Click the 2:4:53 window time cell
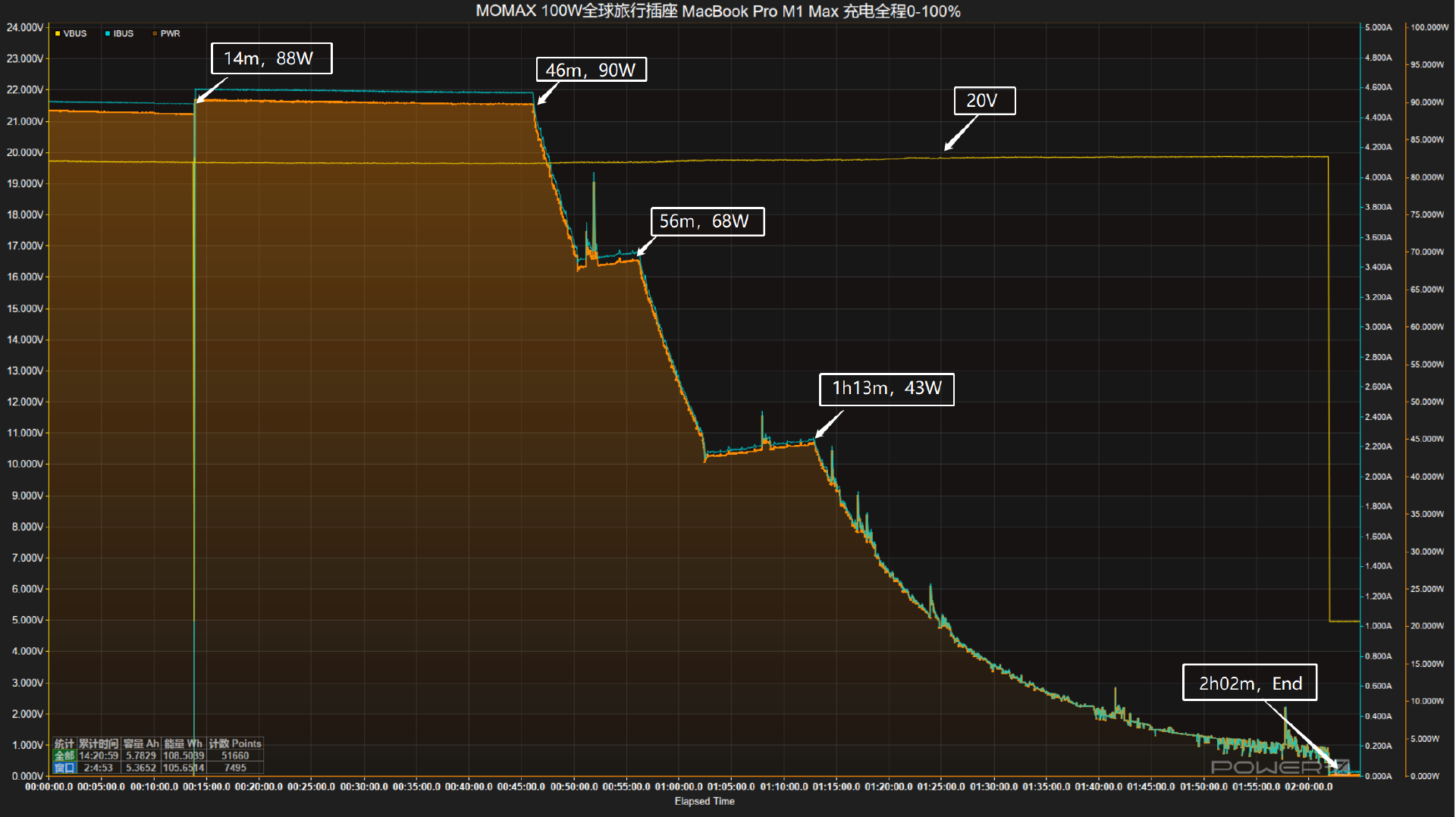Image resolution: width=1456 pixels, height=817 pixels. (x=99, y=768)
